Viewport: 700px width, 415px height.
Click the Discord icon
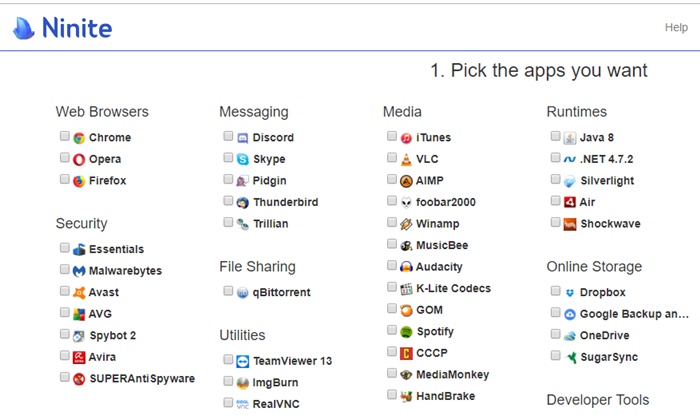(242, 138)
